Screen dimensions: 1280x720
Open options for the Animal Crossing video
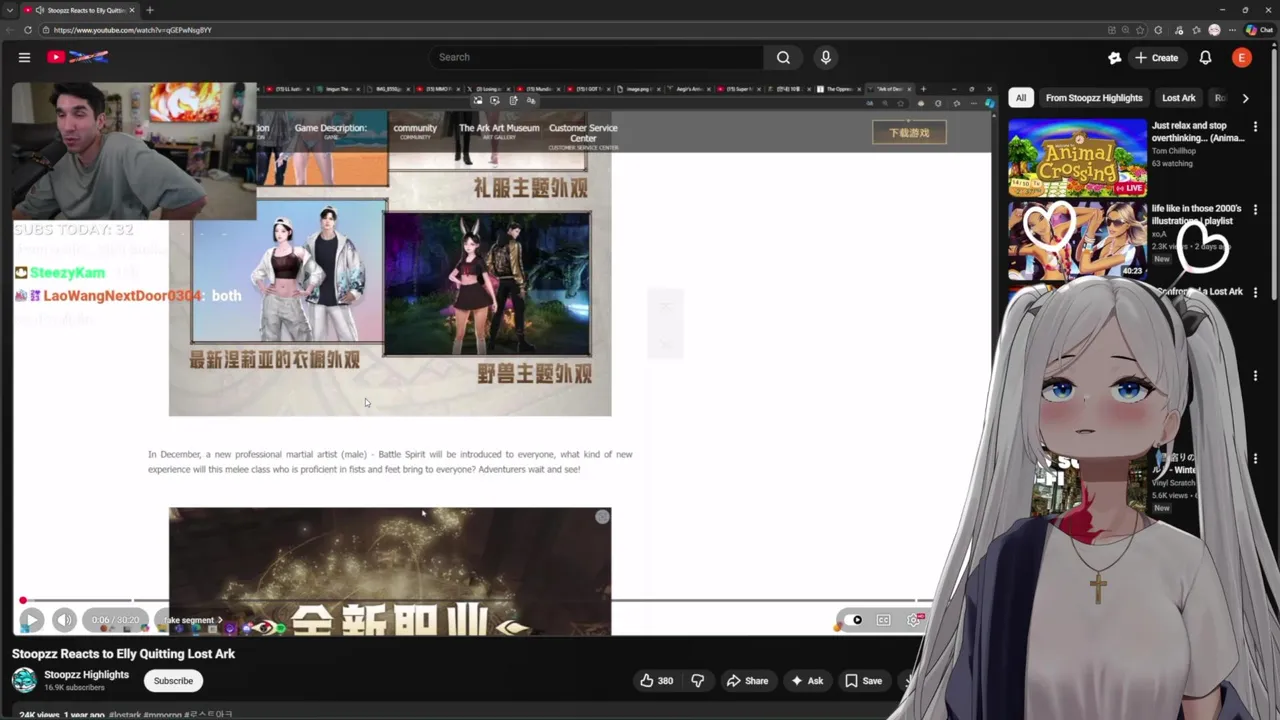click(x=1255, y=127)
